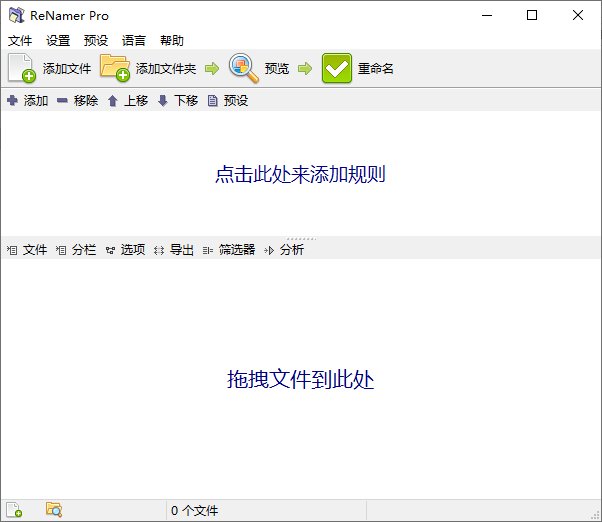Click the Add Folders folder icon
602x522 pixels.
click(115, 68)
